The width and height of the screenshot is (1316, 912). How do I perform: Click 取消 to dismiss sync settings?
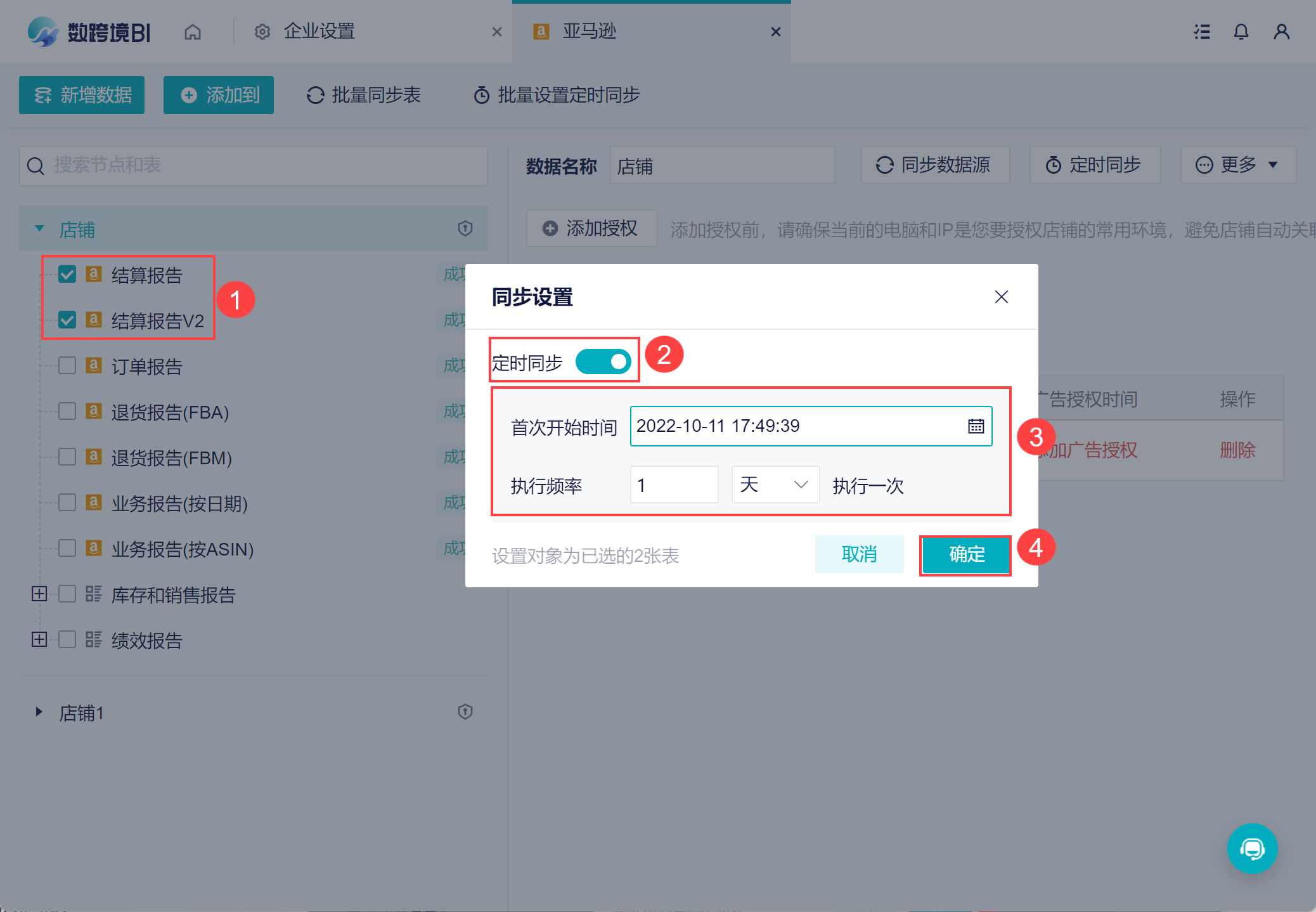(859, 554)
